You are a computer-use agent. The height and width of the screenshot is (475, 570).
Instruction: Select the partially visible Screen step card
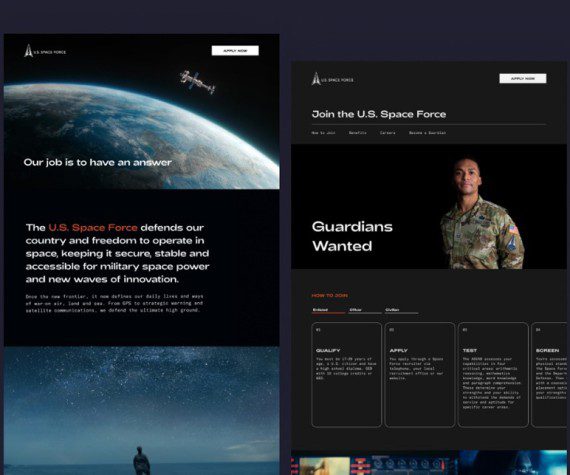pyautogui.click(x=549, y=375)
